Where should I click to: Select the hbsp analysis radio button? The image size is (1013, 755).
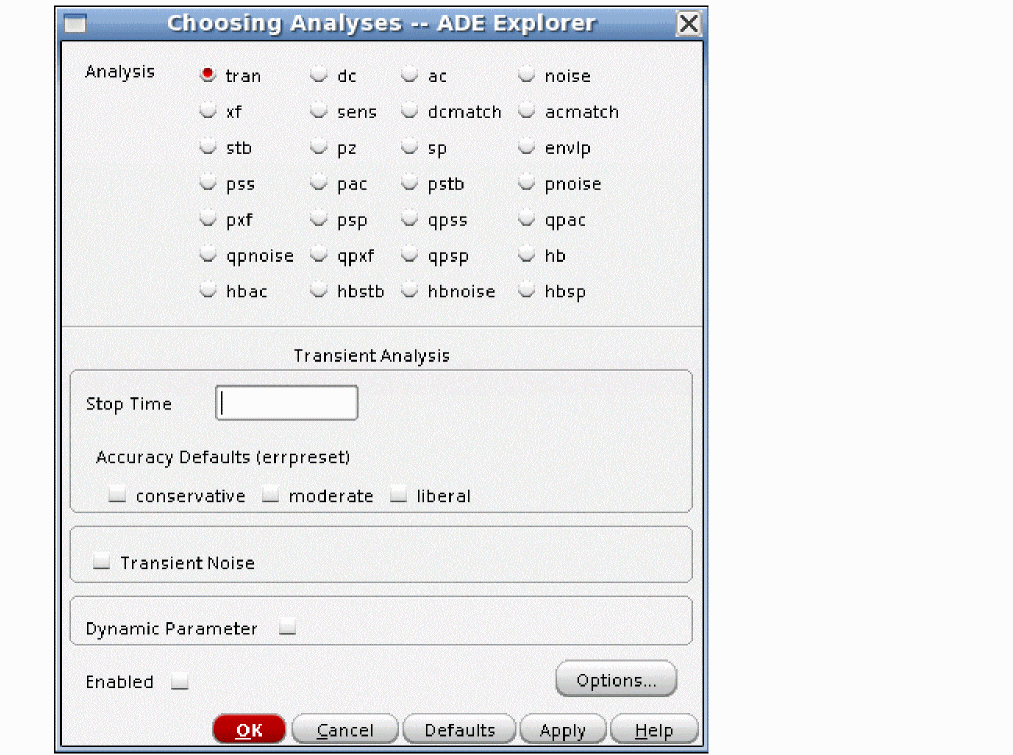click(527, 291)
